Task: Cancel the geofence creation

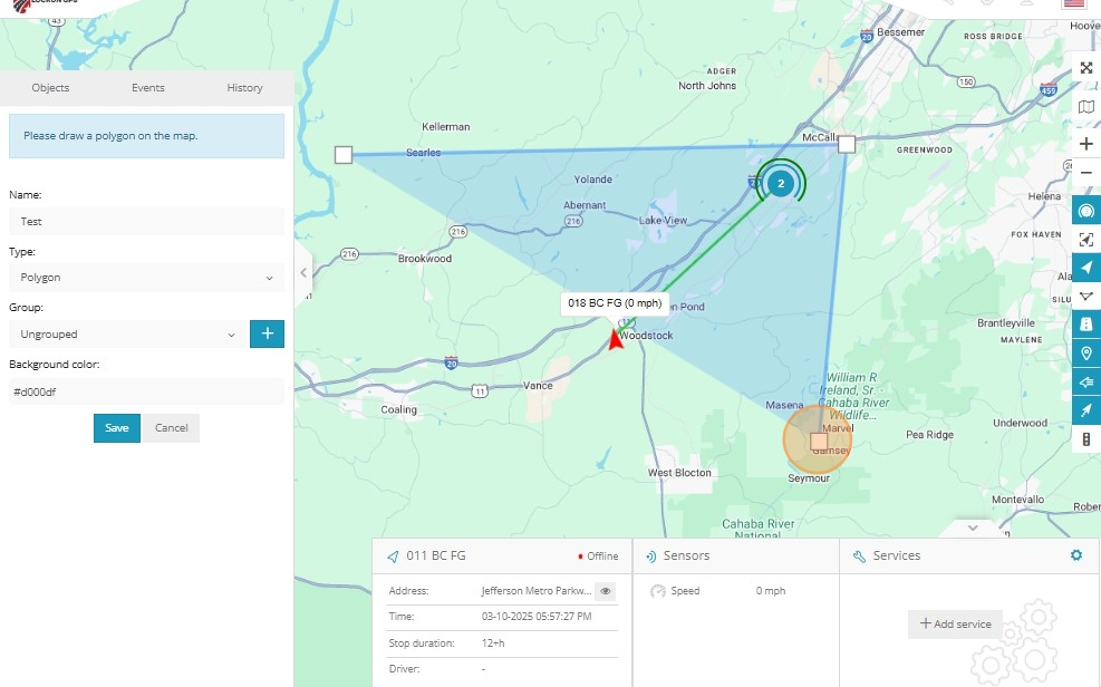Action: pyautogui.click(x=171, y=428)
